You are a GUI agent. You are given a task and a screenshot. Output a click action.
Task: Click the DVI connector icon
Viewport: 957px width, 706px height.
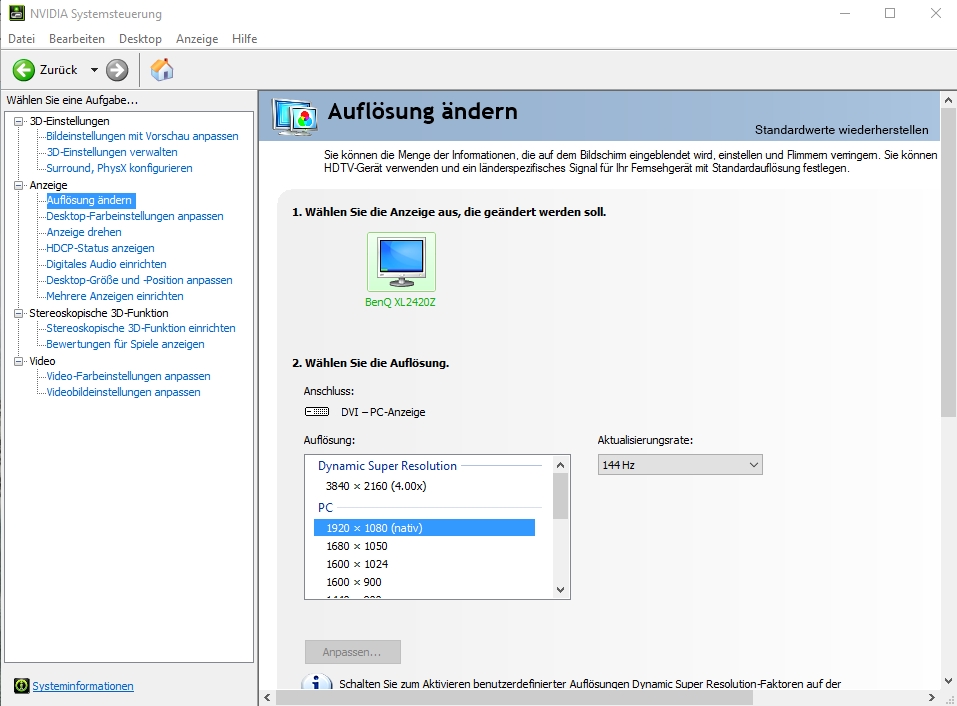(317, 412)
